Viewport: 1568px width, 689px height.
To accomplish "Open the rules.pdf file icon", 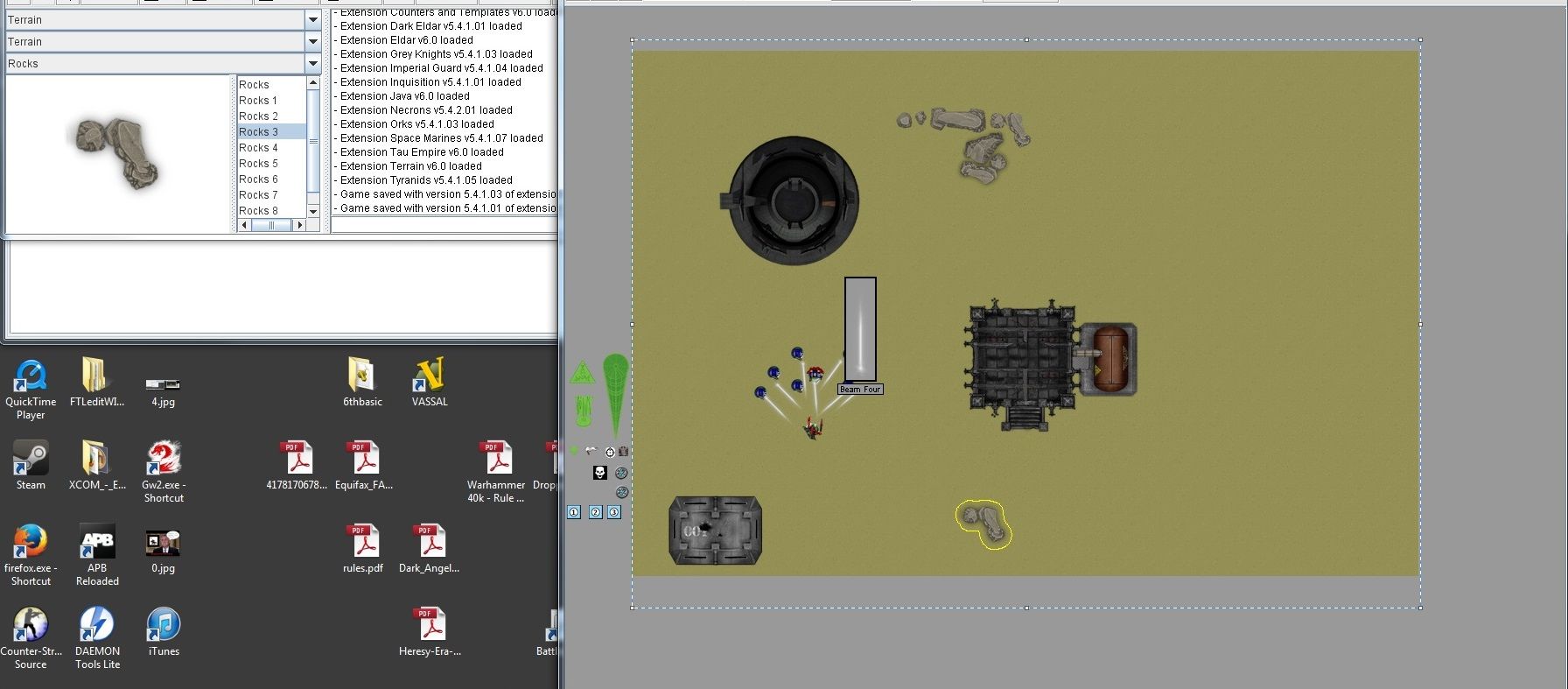I will (363, 548).
